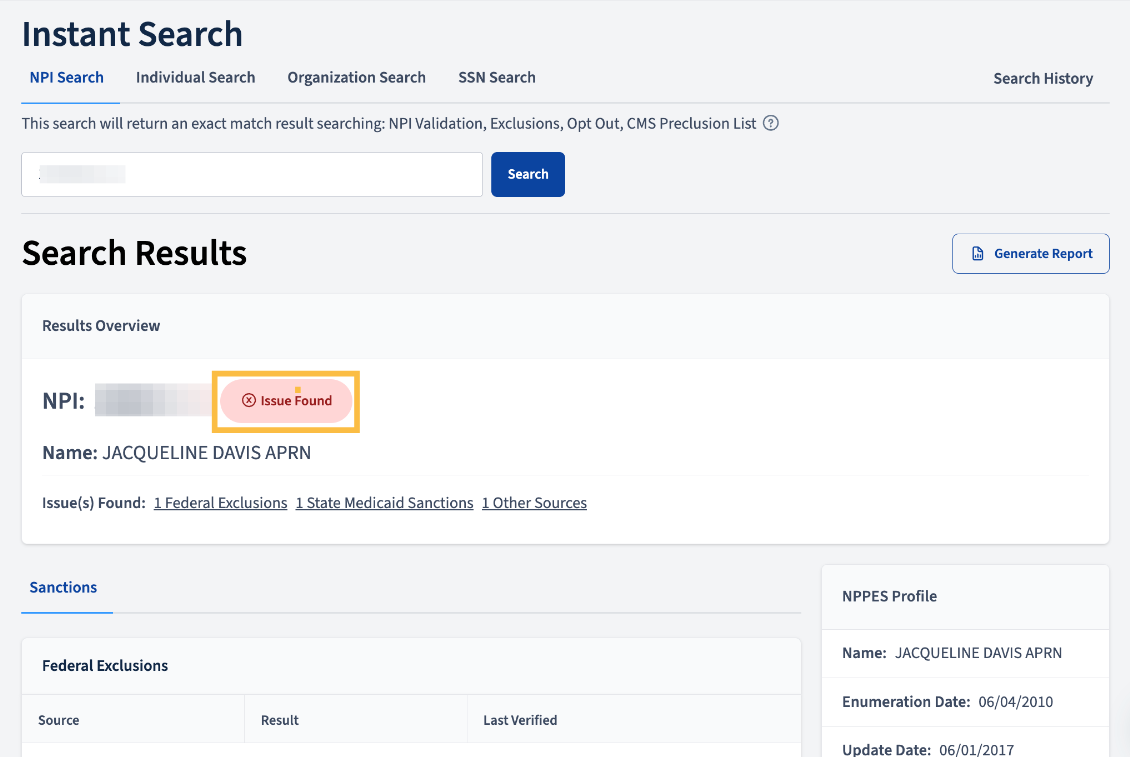Click the Federal Exclusions section heading
The image size is (1130, 757).
(105, 665)
